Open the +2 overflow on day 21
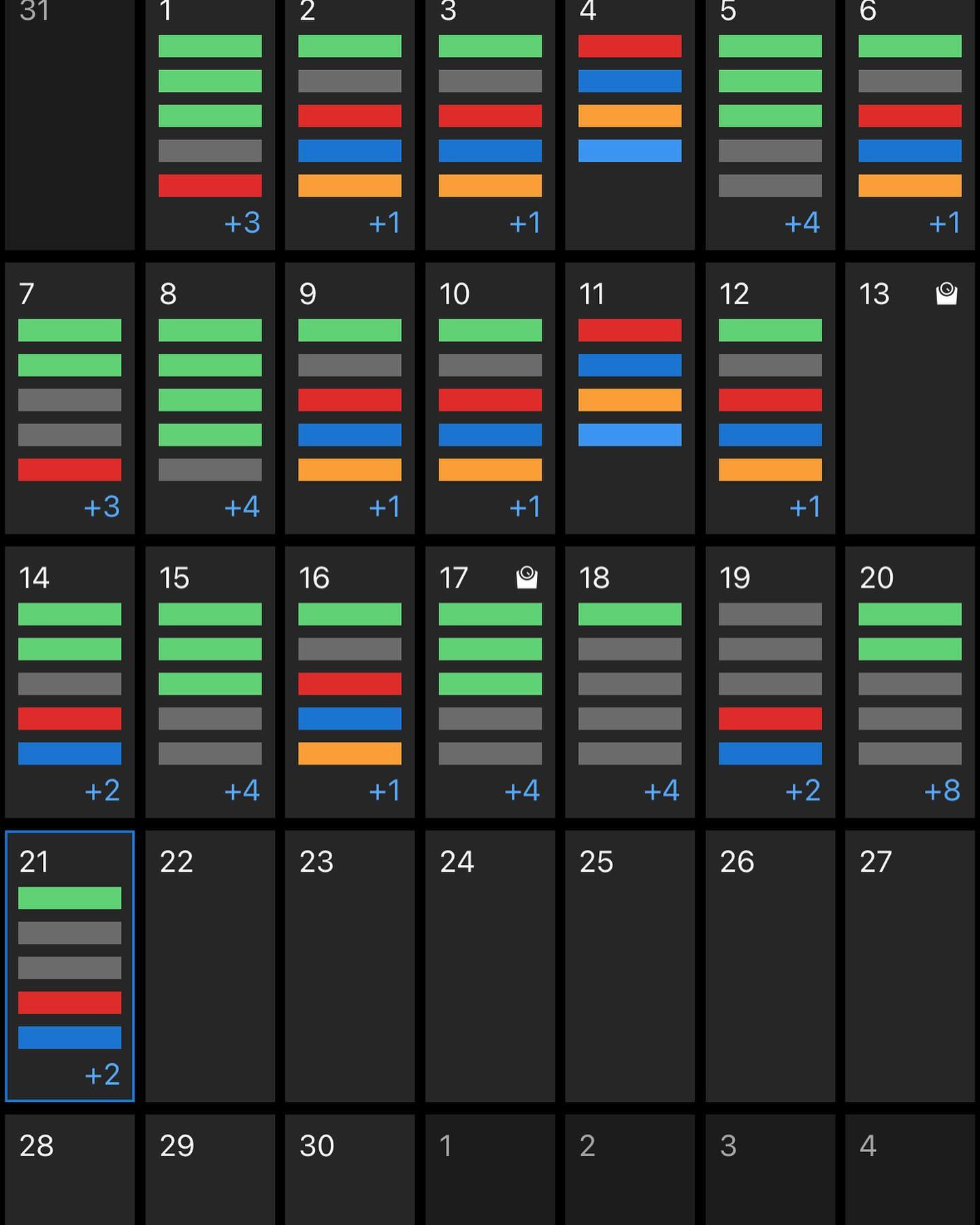This screenshot has height=1225, width=980. [102, 1075]
